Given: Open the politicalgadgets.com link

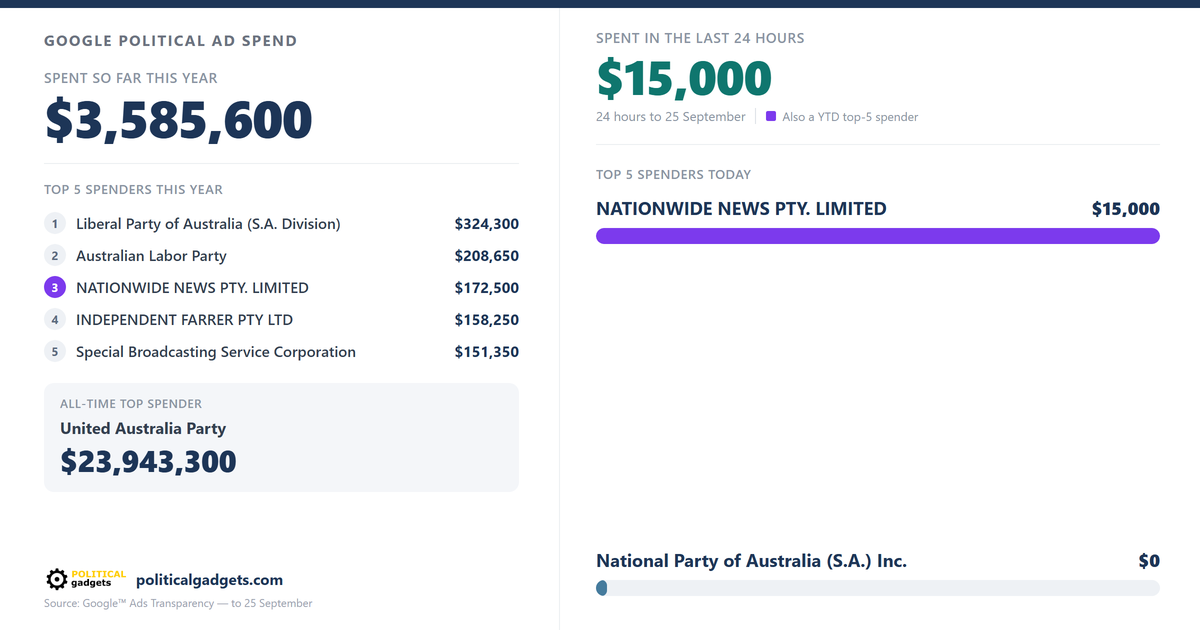Looking at the screenshot, I should (209, 580).
